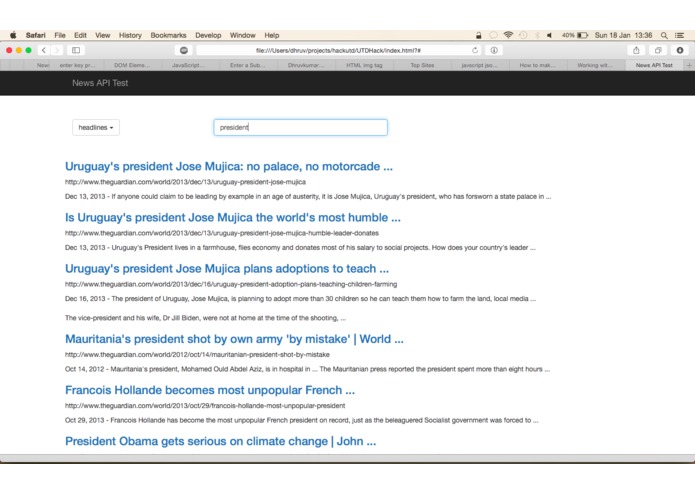
Task: Open the Develop menu
Action: pos(208,35)
